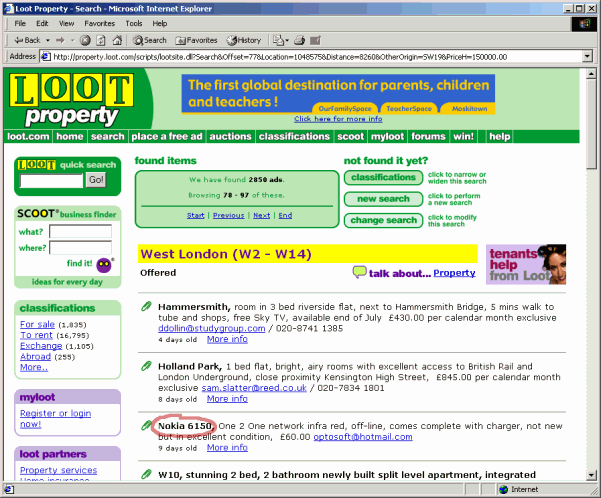The height and width of the screenshot is (498, 601).
Task: Open the History toolbar button
Action: pyautogui.click(x=243, y=40)
